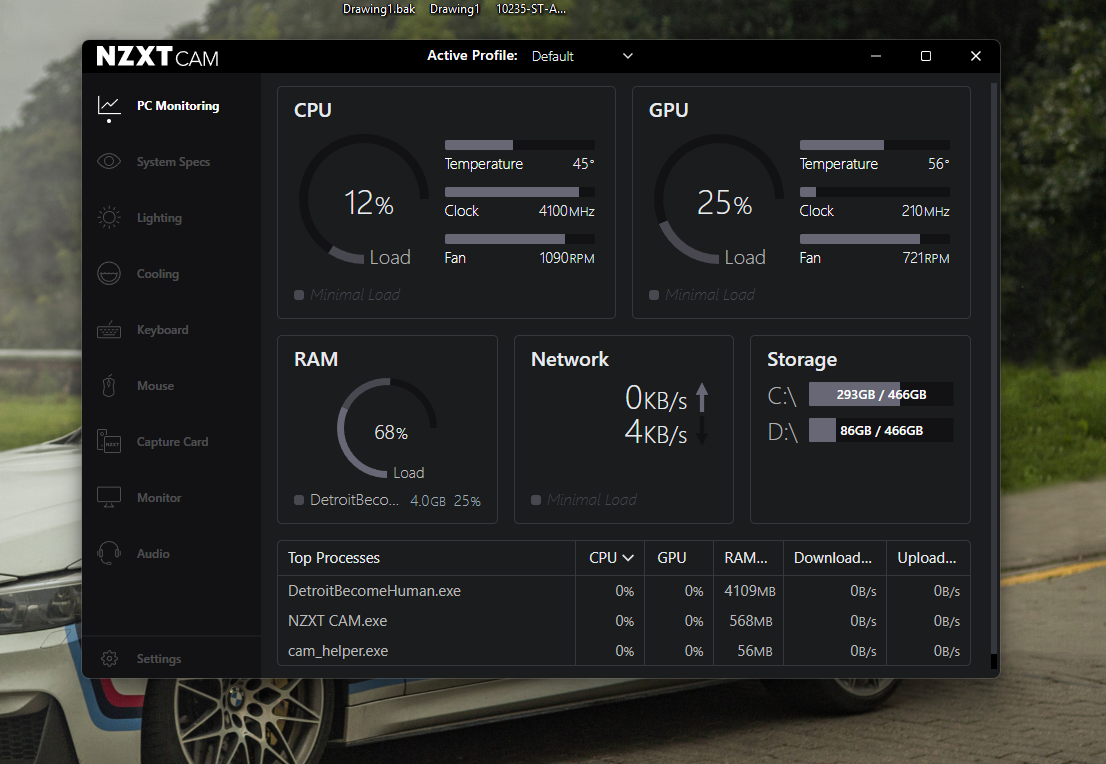Click the CPU fan speed bar
Image resolution: width=1106 pixels, height=764 pixels.
coord(520,239)
